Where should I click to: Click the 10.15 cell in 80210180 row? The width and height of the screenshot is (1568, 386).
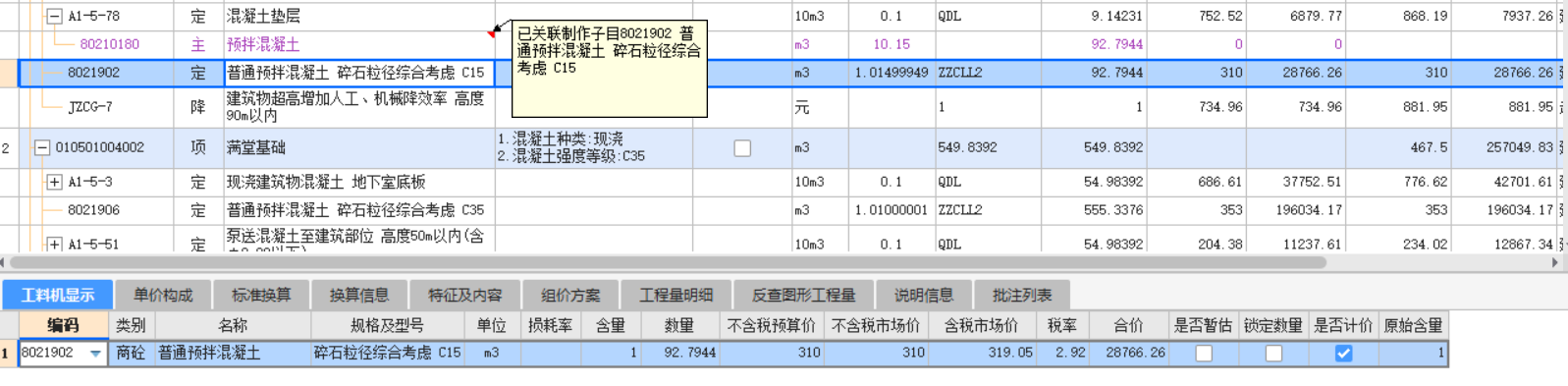click(x=892, y=44)
